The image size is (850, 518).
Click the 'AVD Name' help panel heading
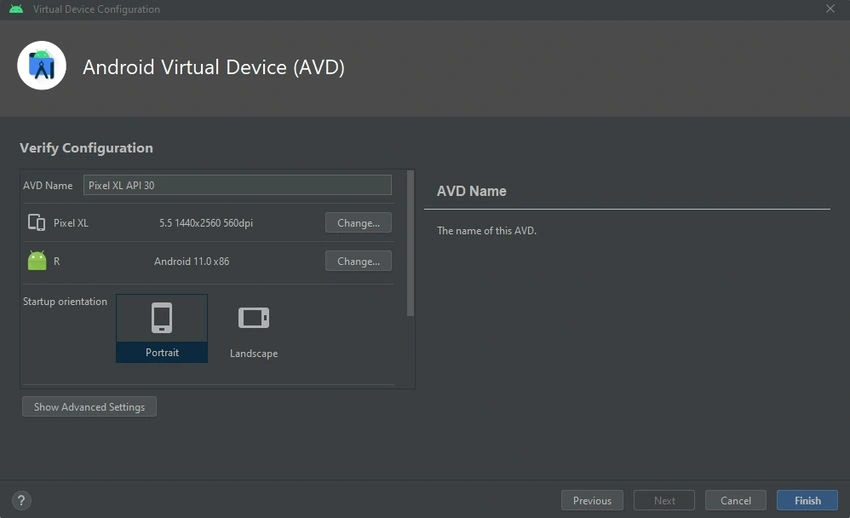472,191
